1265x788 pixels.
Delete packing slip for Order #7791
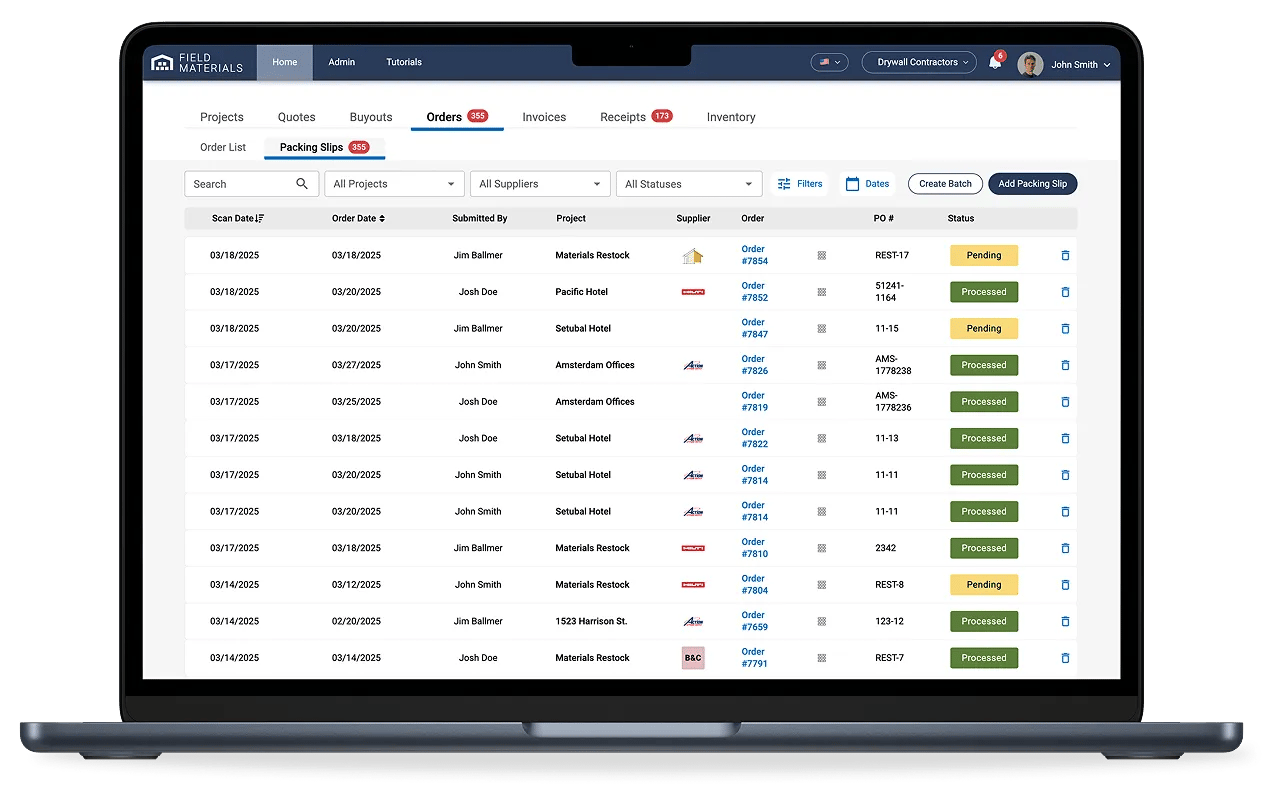tap(1065, 658)
